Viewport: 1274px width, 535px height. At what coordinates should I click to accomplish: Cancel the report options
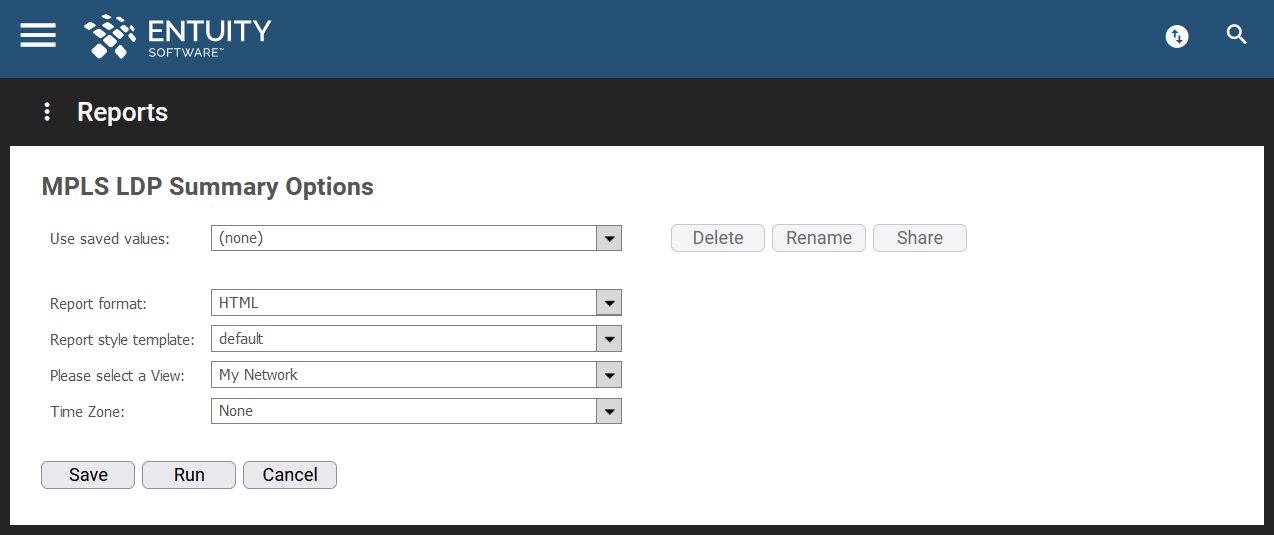(290, 475)
